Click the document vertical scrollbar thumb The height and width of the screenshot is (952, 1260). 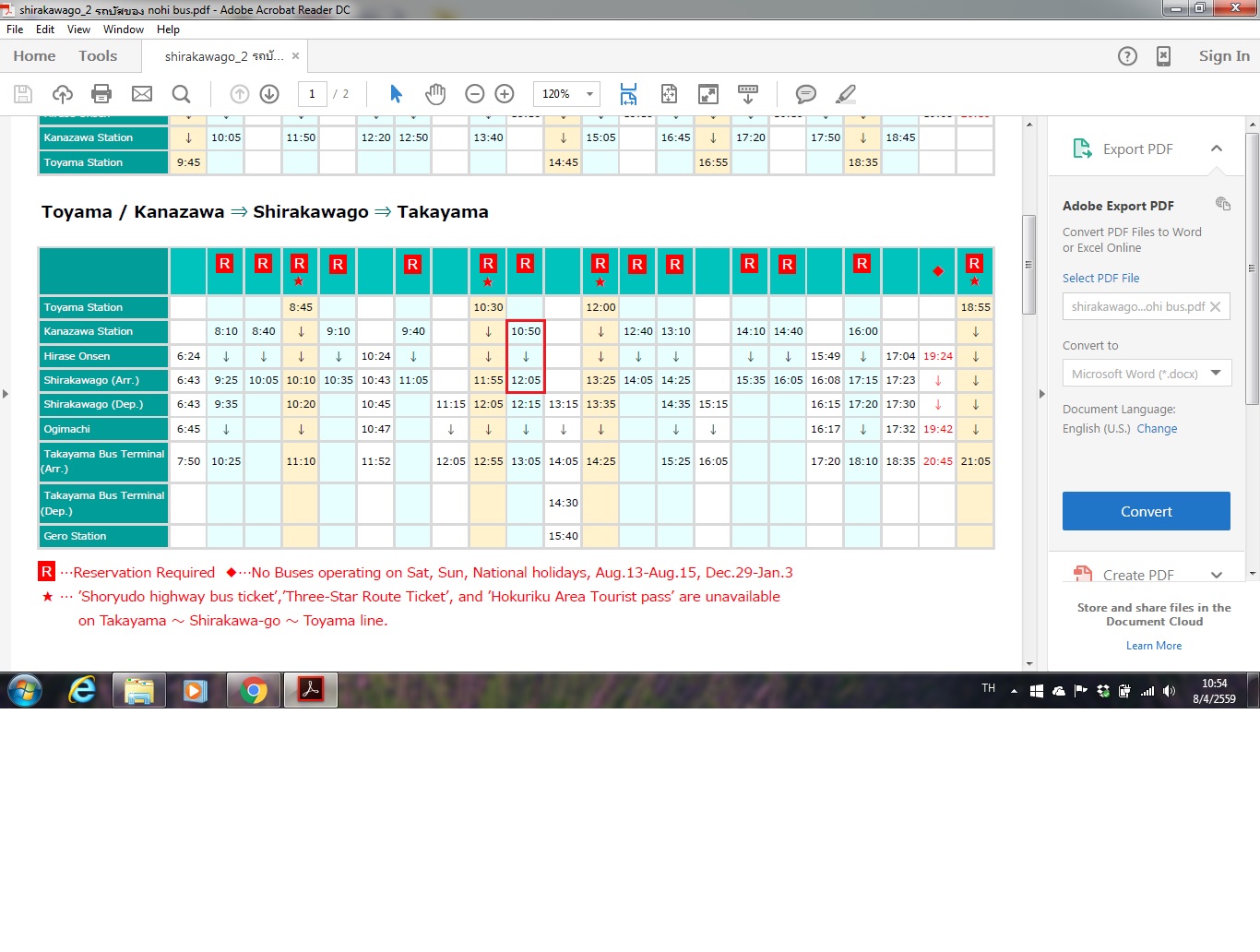[1028, 265]
